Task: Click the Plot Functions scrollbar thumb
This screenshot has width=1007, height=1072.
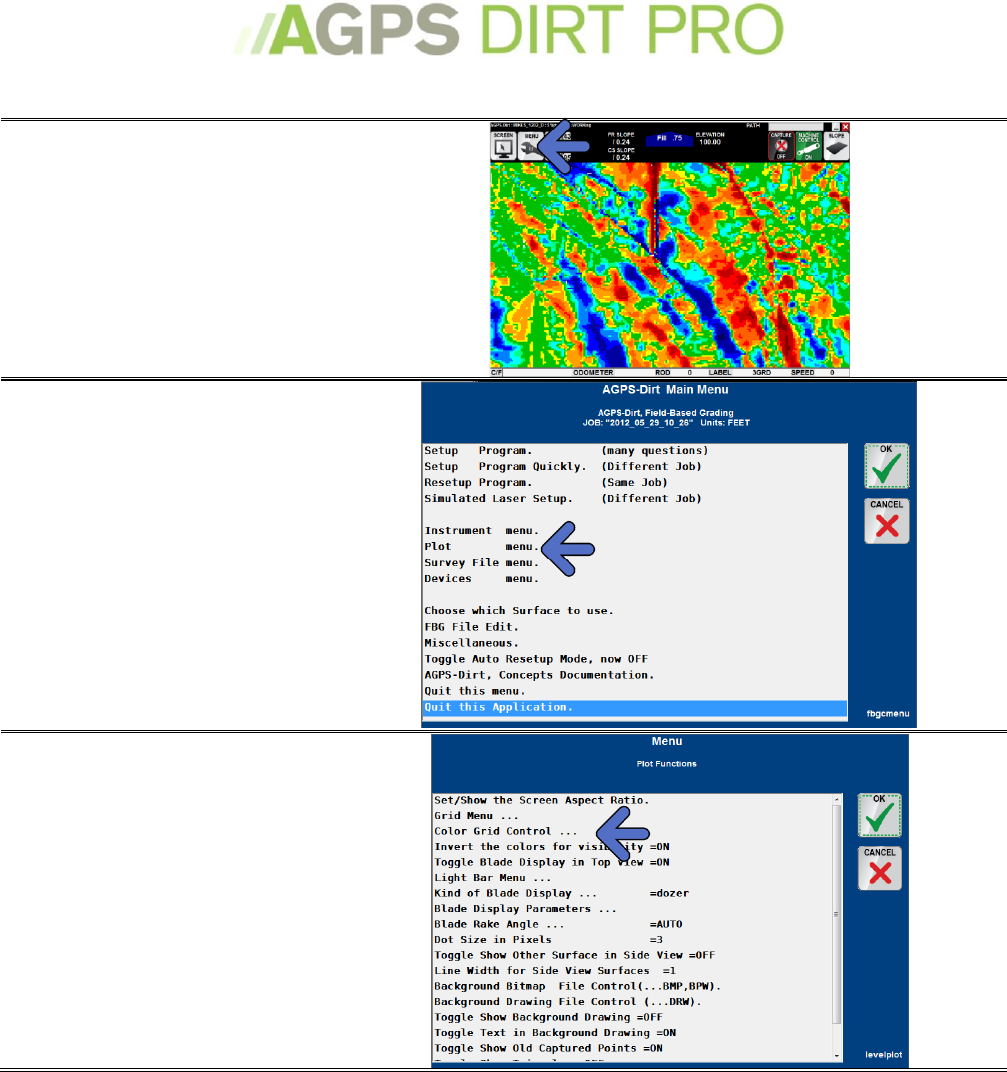Action: point(837,914)
